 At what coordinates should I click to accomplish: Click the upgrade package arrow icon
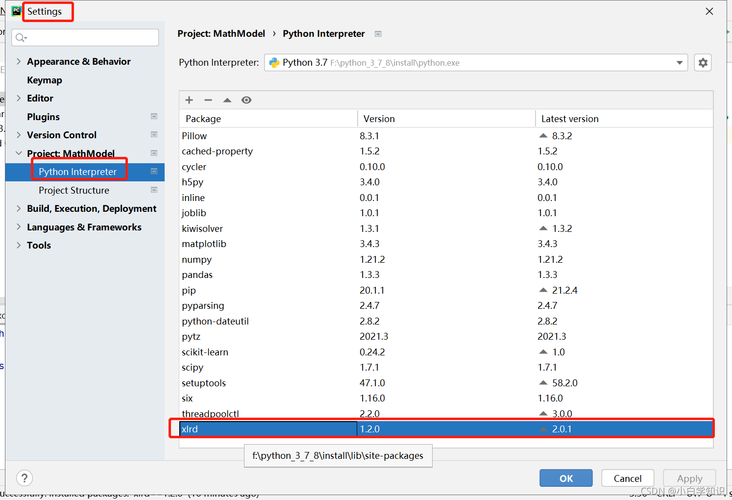tap(227, 100)
